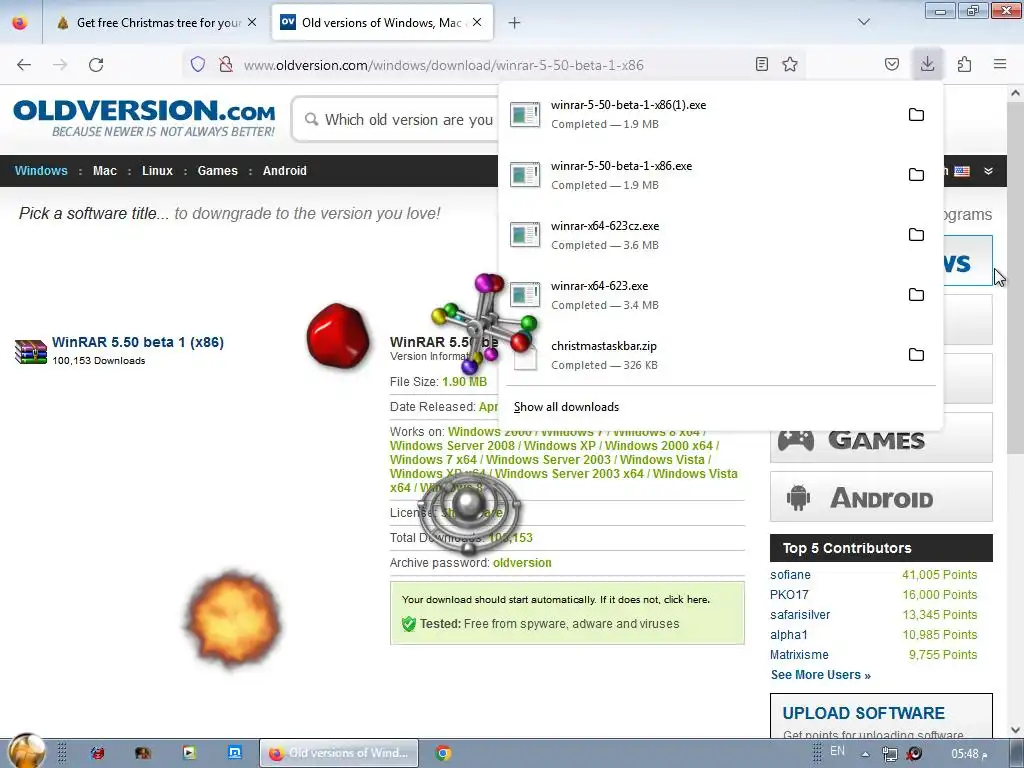Click Windows Server 2008 compatibility link
The image size is (1024, 768).
click(x=453, y=445)
